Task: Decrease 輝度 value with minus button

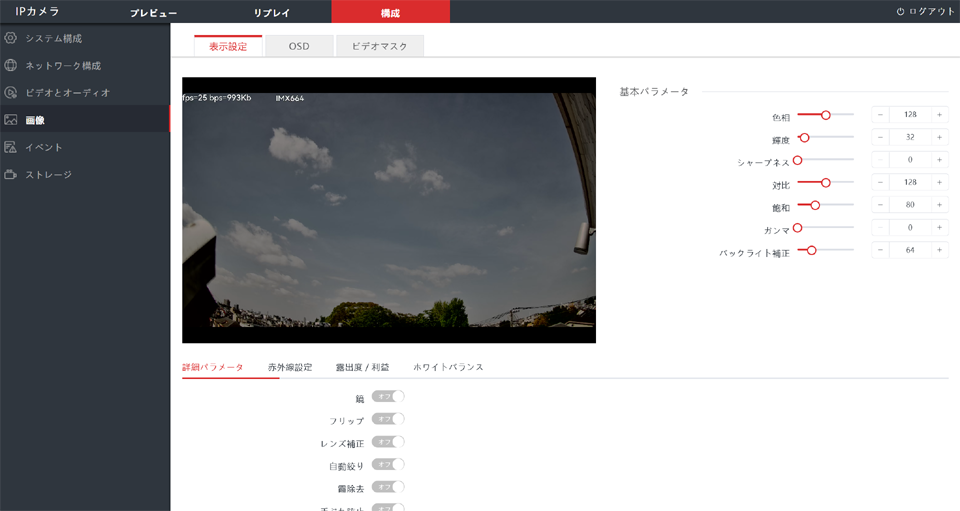Action: pyautogui.click(x=880, y=138)
